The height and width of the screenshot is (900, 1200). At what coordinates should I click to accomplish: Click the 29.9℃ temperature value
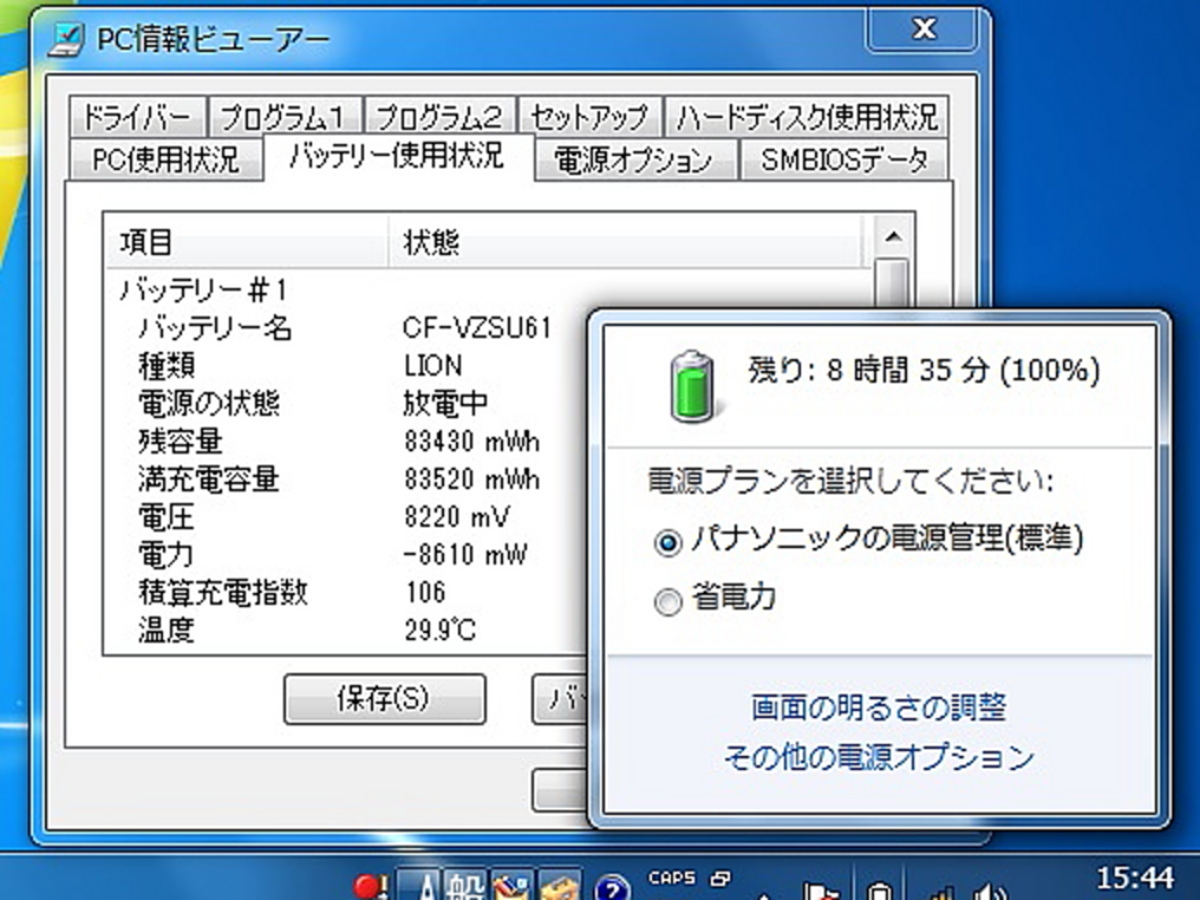[x=441, y=630]
